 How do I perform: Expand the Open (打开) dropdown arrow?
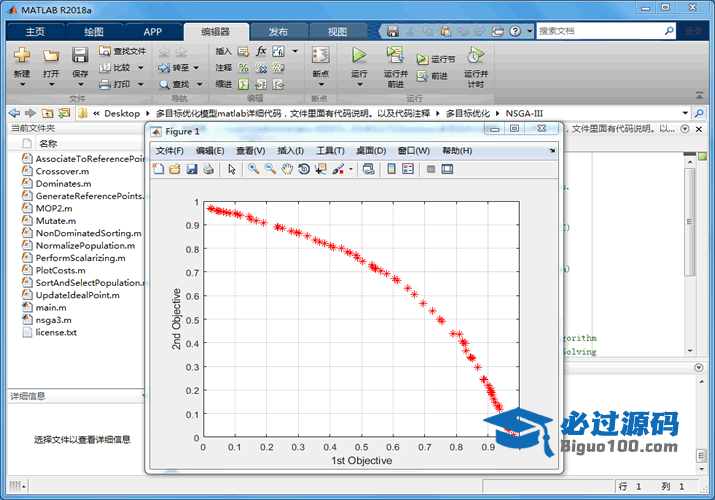[51, 84]
